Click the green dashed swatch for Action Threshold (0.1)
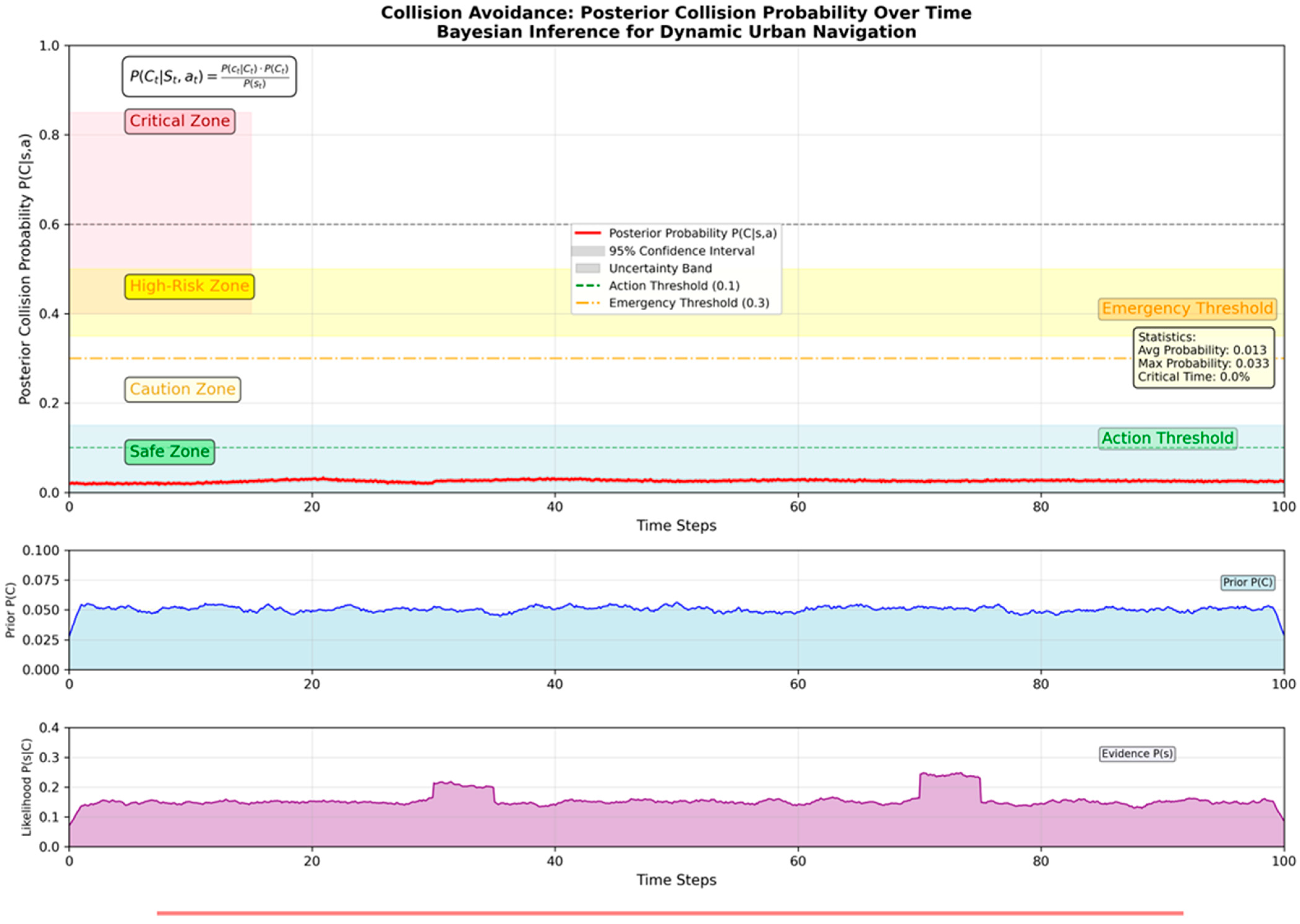The height and width of the screenshot is (924, 1300). (587, 286)
